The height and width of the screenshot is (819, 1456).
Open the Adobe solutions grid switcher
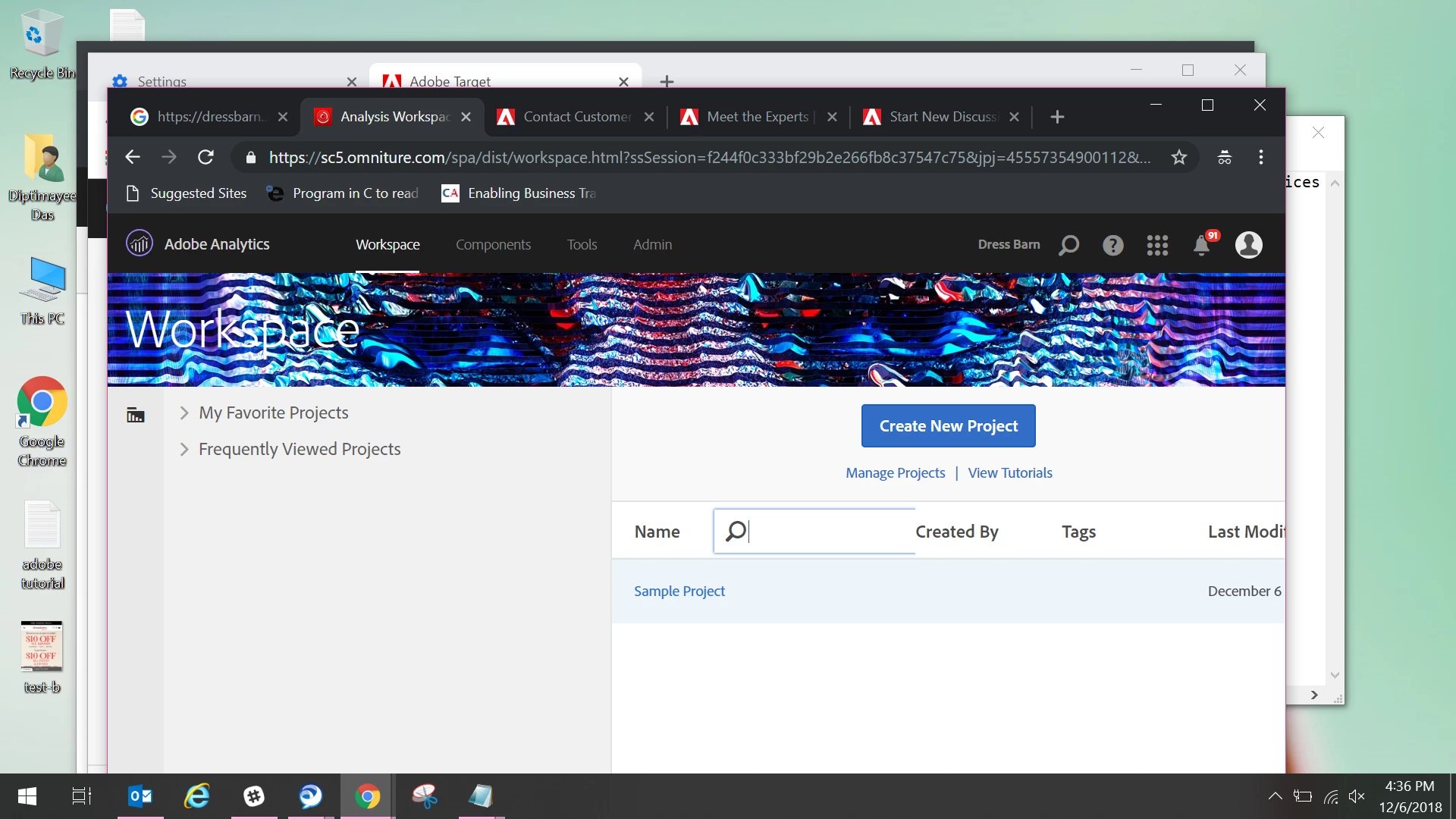point(1157,245)
